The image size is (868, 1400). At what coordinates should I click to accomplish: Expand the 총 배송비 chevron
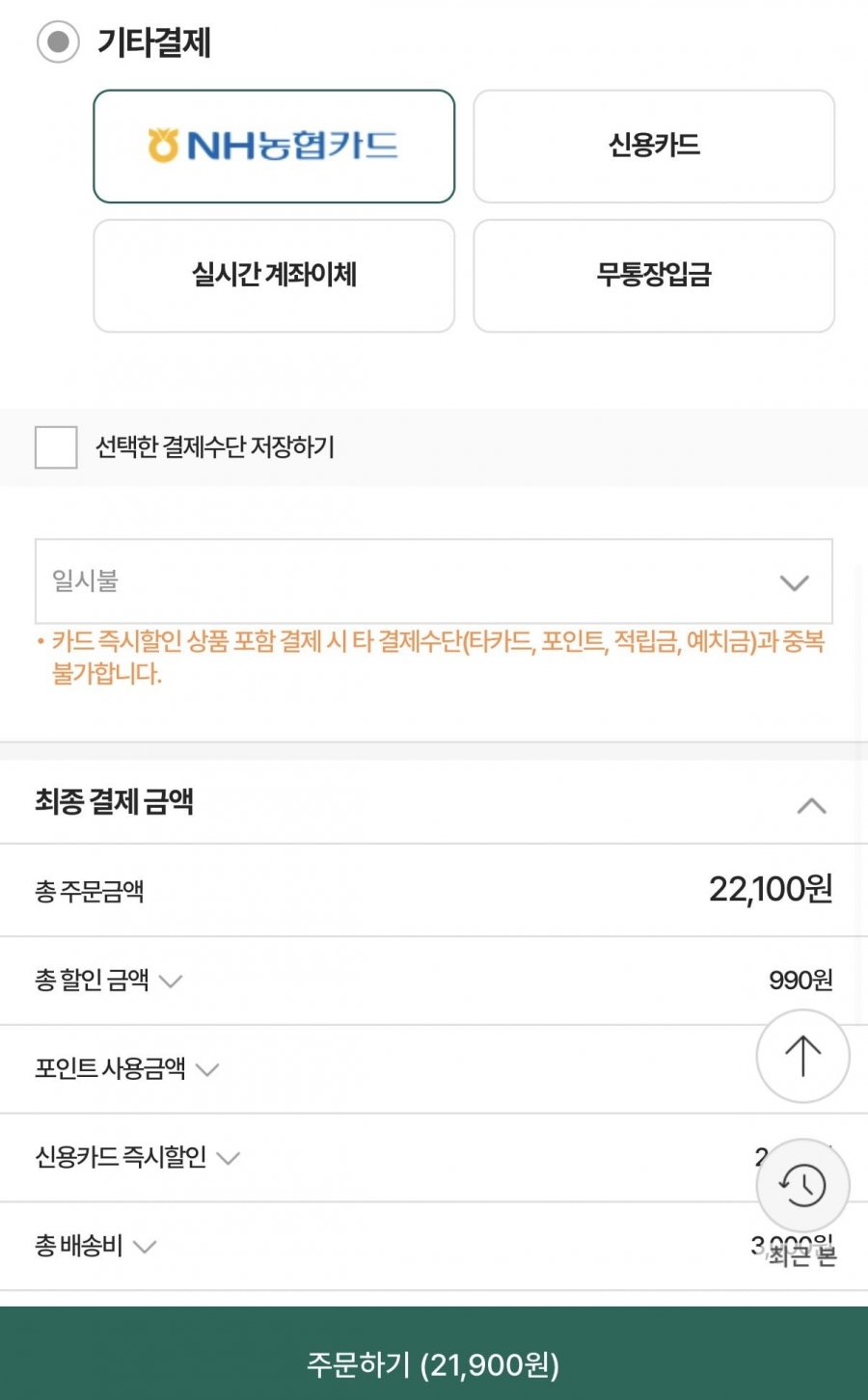tap(145, 1247)
